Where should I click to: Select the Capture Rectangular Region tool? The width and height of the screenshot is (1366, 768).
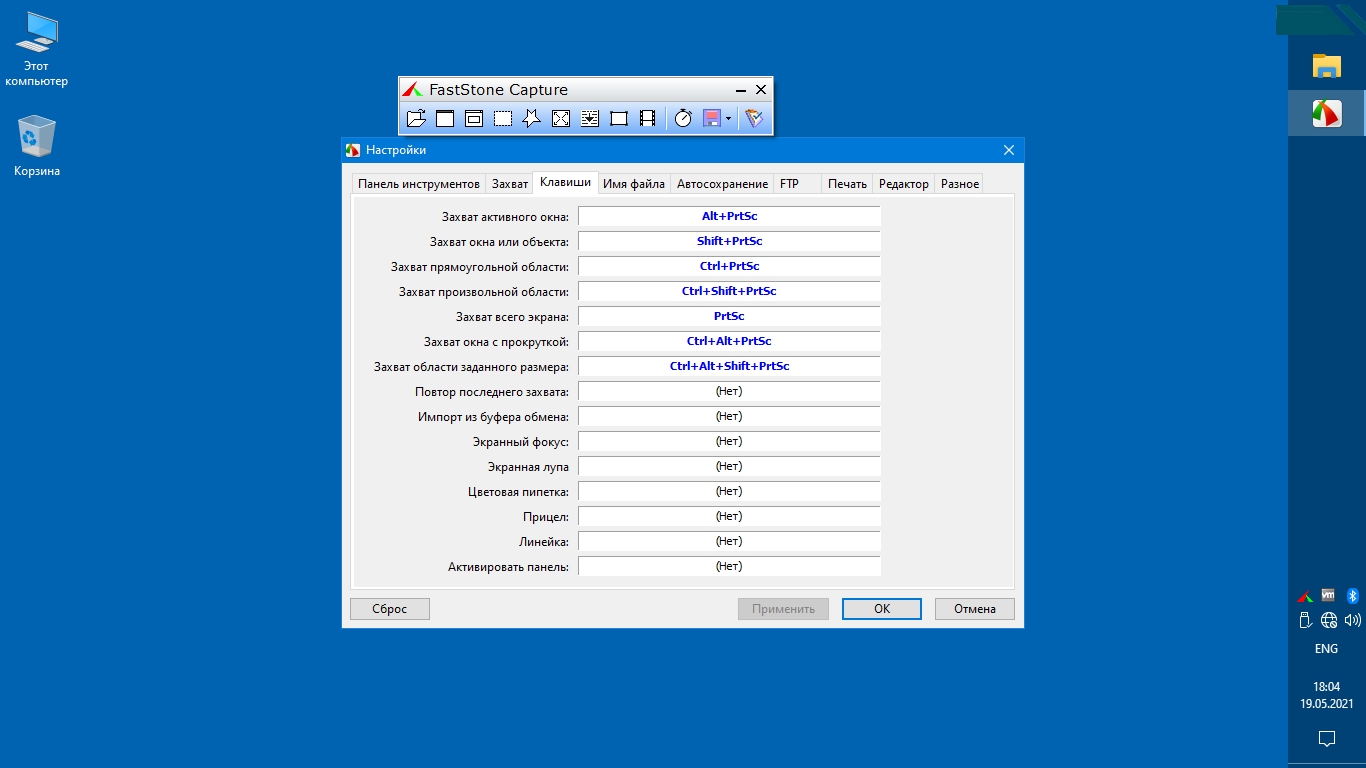click(503, 119)
